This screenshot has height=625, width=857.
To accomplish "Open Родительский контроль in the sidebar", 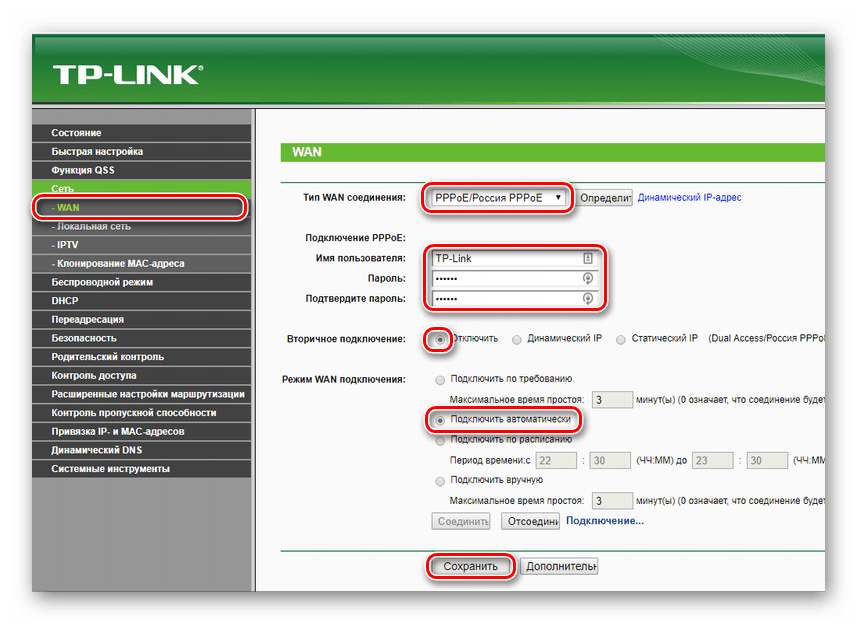I will pyautogui.click(x=142, y=357).
